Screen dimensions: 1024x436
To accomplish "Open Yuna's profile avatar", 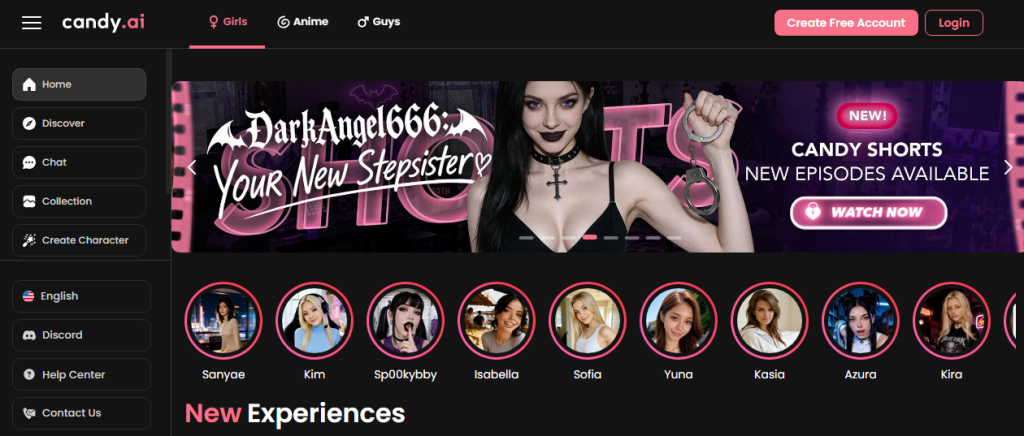I will tap(679, 320).
